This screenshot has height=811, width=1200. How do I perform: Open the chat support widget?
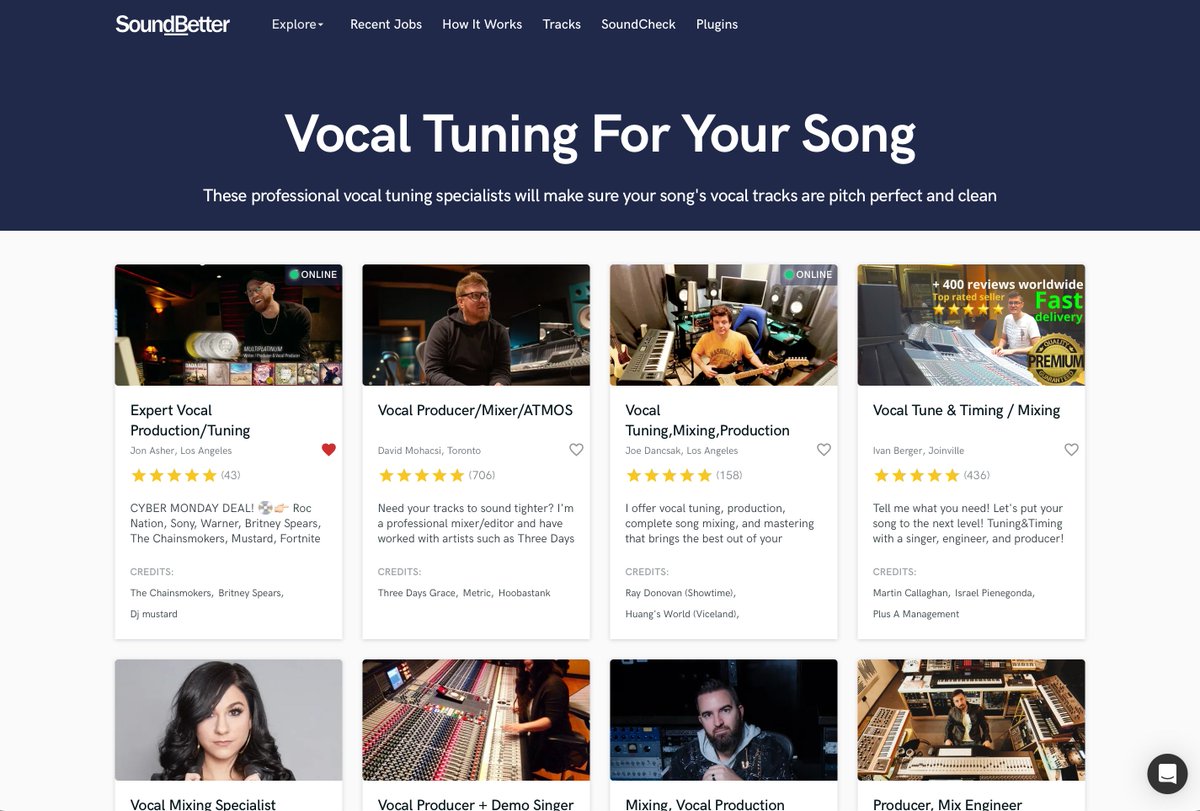[x=1166, y=773]
